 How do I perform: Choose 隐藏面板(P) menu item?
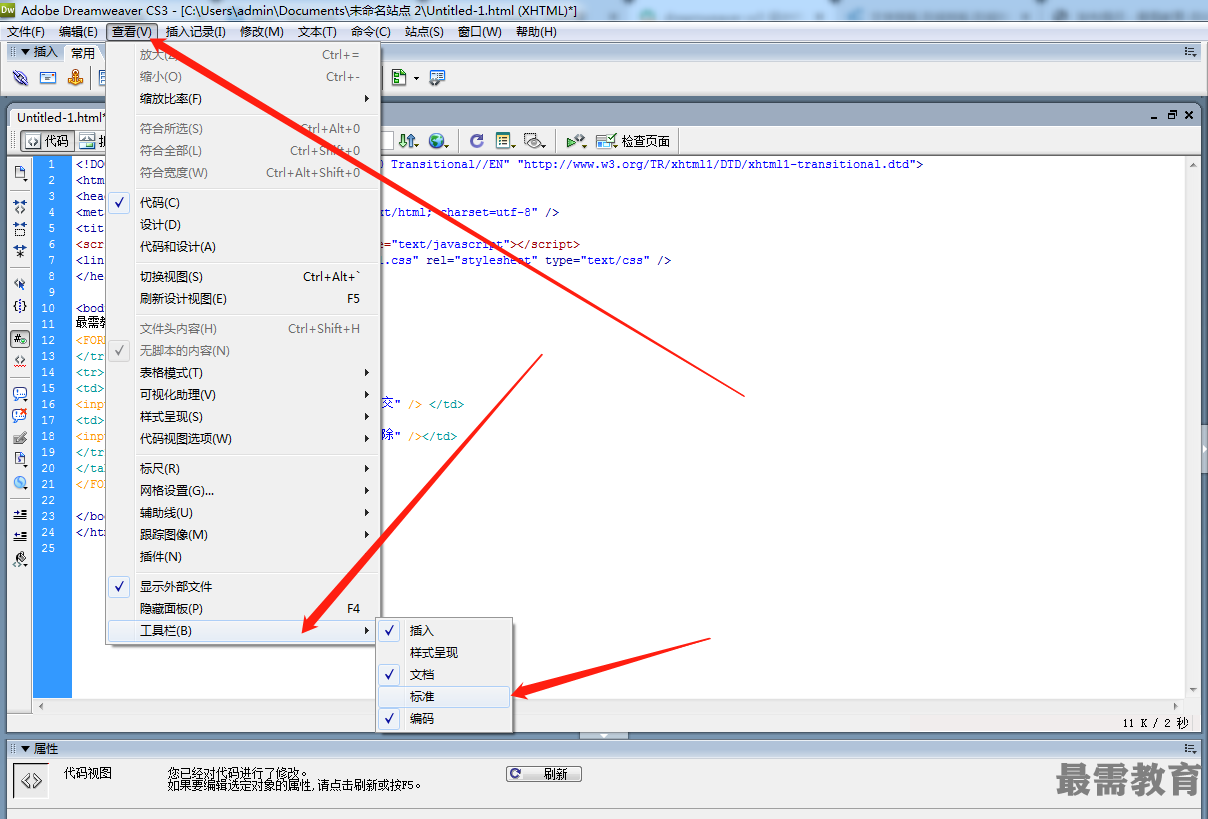[243, 608]
